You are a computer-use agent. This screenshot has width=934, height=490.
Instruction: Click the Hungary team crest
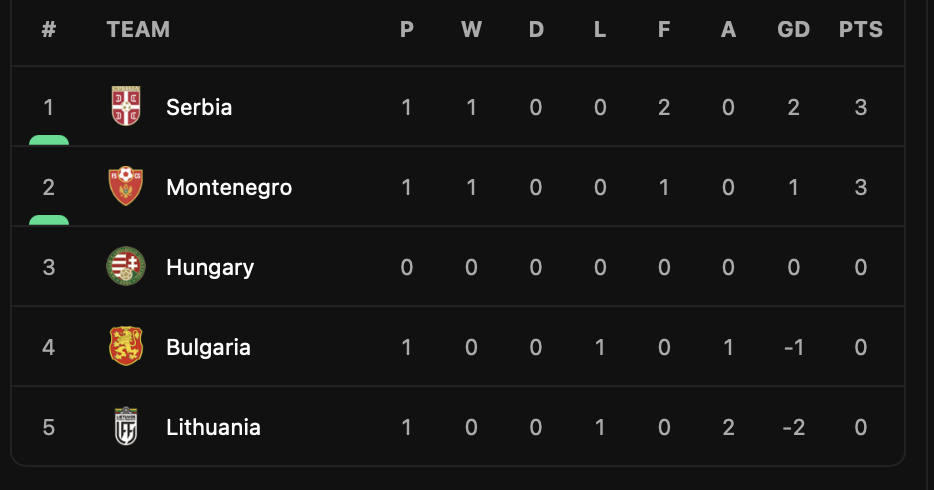point(126,266)
